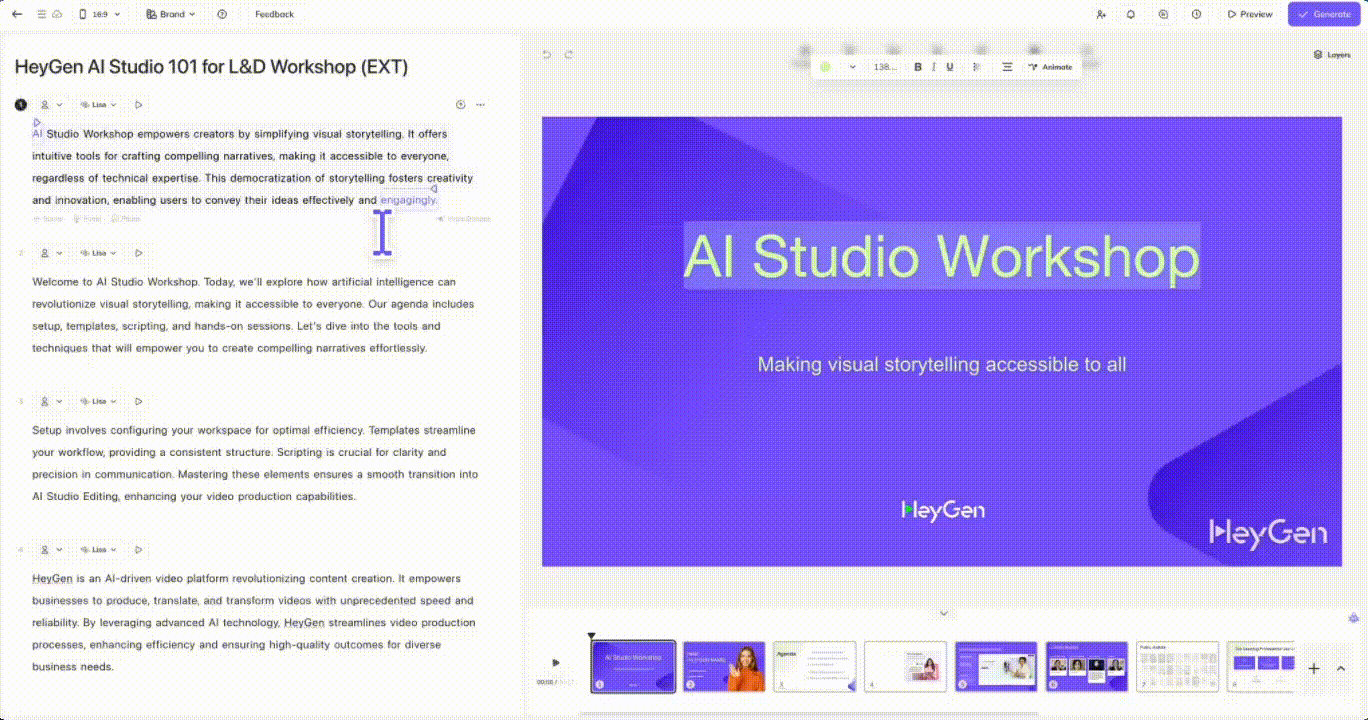
Task: Click the add collaborator icon
Action: 1101,14
